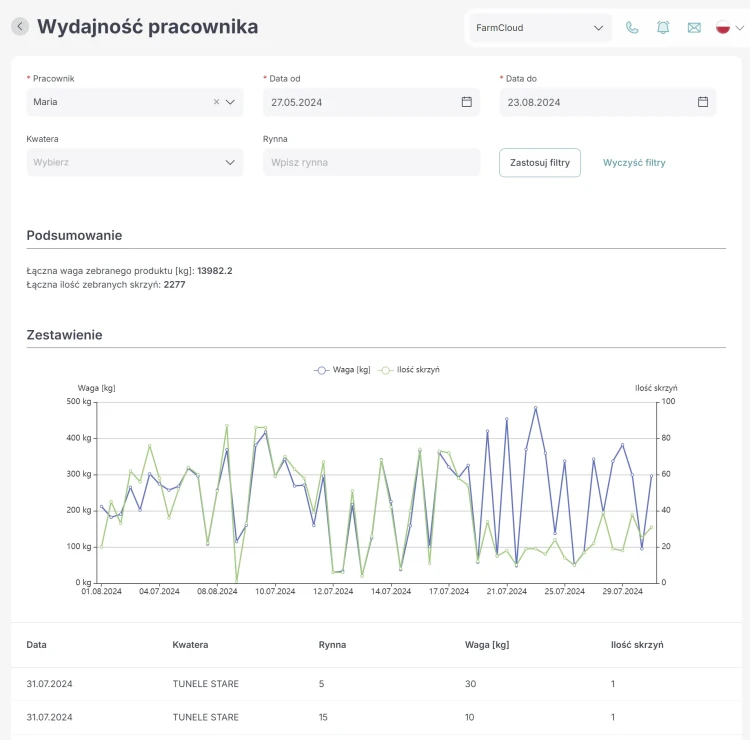Image resolution: width=750 pixels, height=740 pixels.
Task: Click the Waga [kg] table column header
Action: click(486, 644)
